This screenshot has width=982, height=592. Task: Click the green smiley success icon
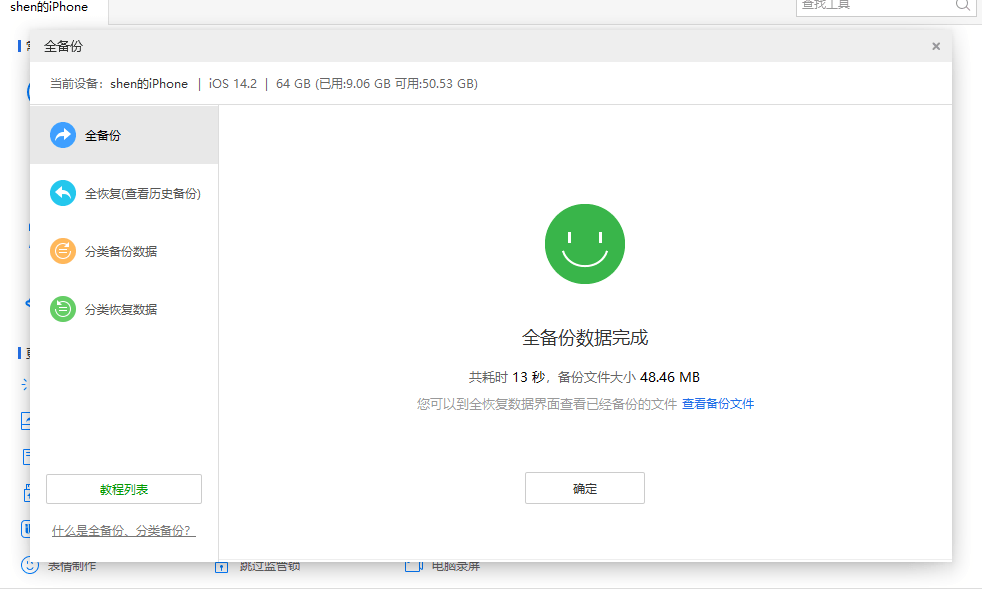(584, 244)
